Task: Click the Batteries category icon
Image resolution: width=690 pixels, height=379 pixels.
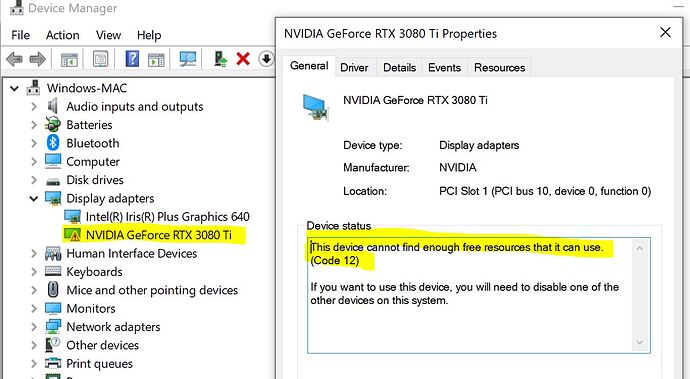Action: coord(53,125)
